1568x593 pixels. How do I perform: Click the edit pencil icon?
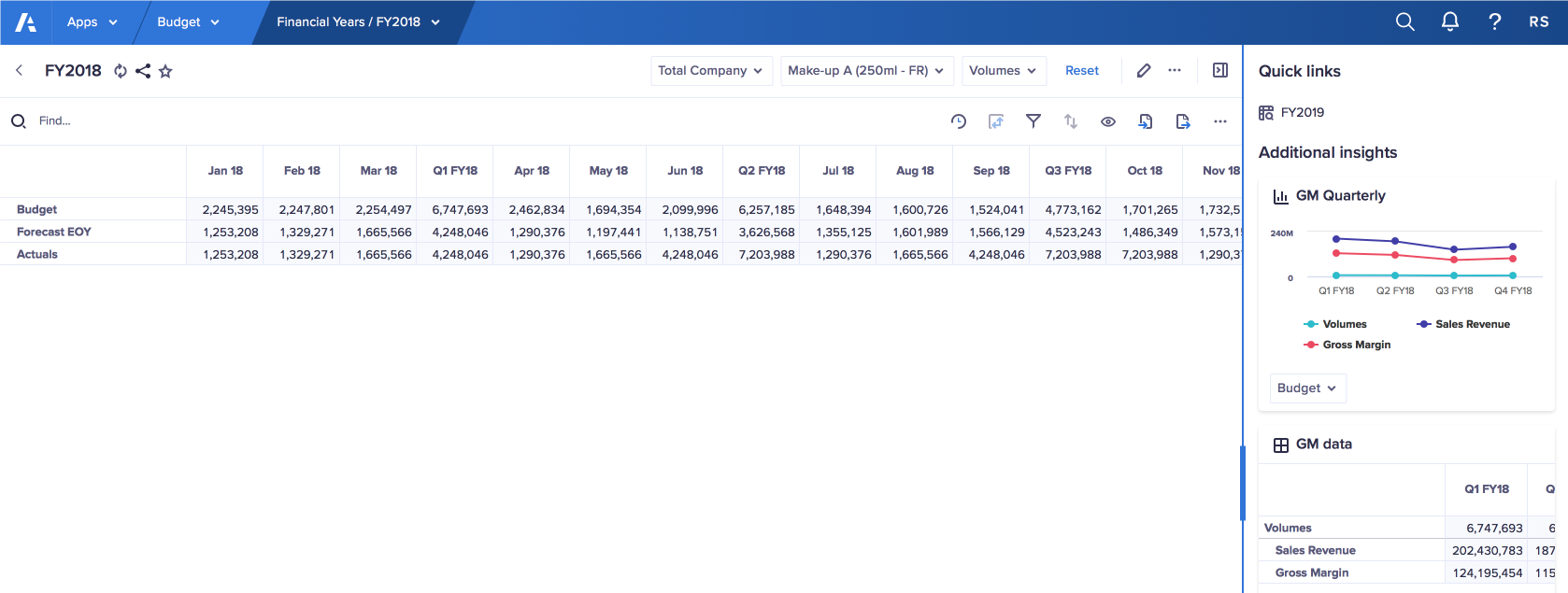coord(1144,71)
